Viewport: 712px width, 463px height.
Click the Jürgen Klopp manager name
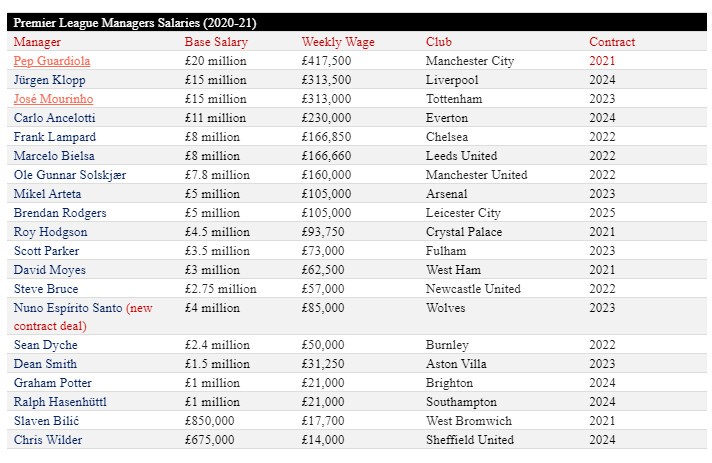[x=49, y=80]
